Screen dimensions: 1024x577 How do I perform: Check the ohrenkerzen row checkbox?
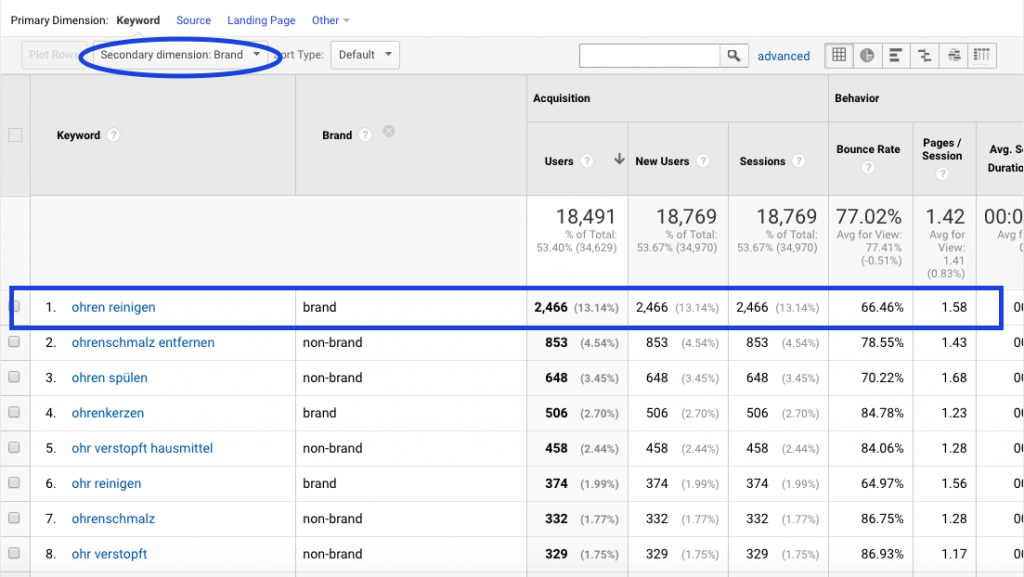[x=14, y=413]
